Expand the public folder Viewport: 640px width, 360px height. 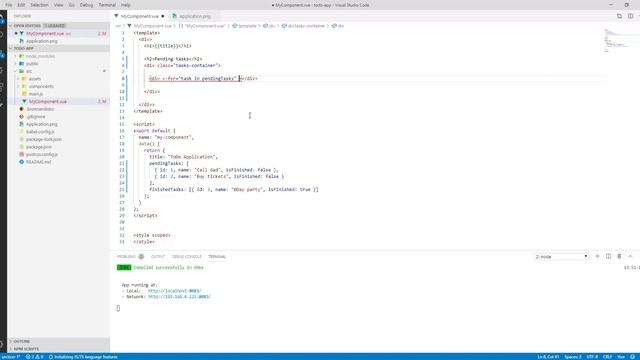32,64
